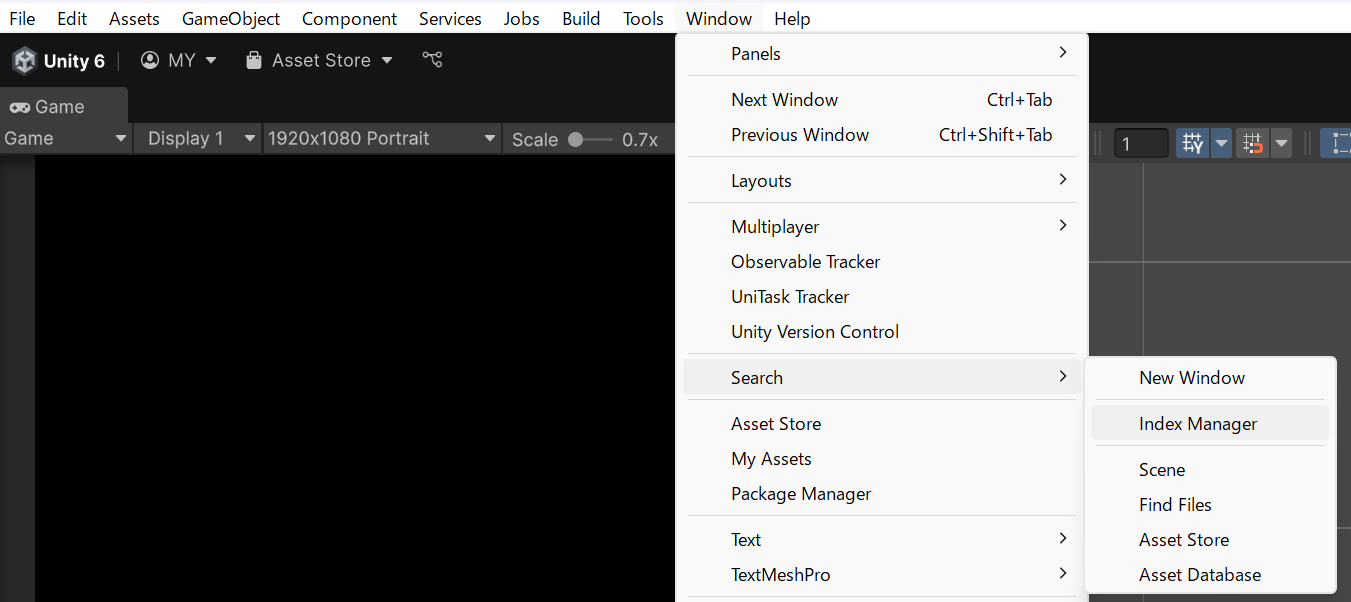Open grid visibility options dropdown arrow

click(1221, 143)
